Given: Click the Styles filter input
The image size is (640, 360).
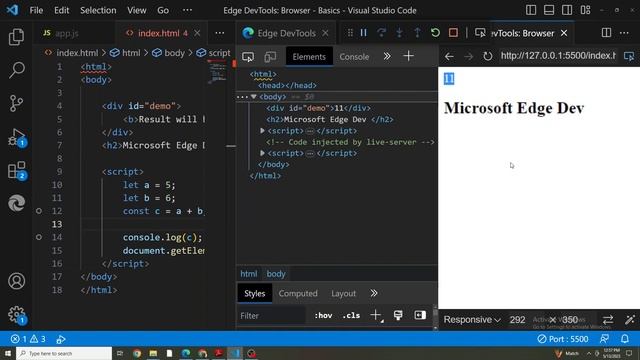Looking at the screenshot, I should tap(272, 316).
